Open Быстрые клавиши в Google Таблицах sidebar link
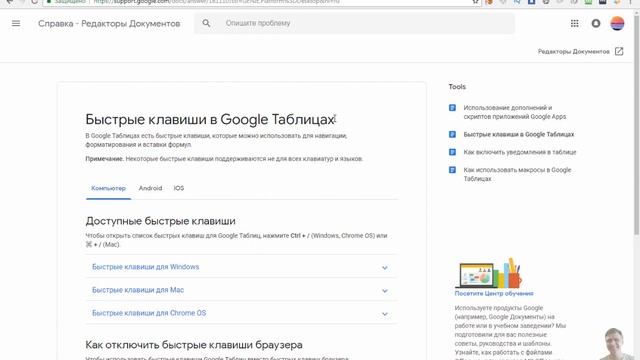This screenshot has width=640, height=360. (519, 134)
